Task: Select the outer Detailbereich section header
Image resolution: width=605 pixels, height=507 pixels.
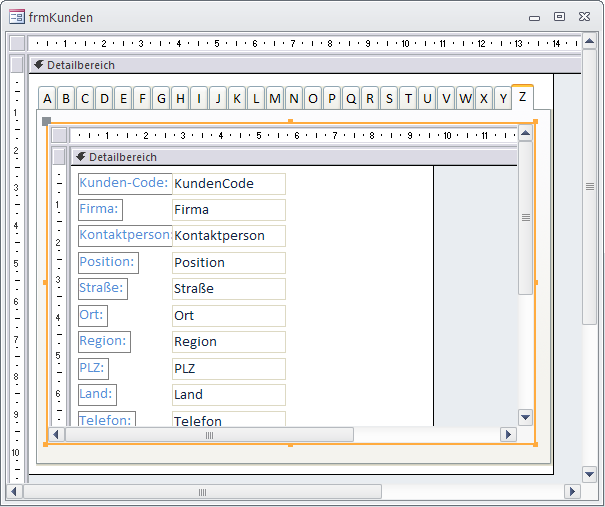Action: pyautogui.click(x=300, y=65)
